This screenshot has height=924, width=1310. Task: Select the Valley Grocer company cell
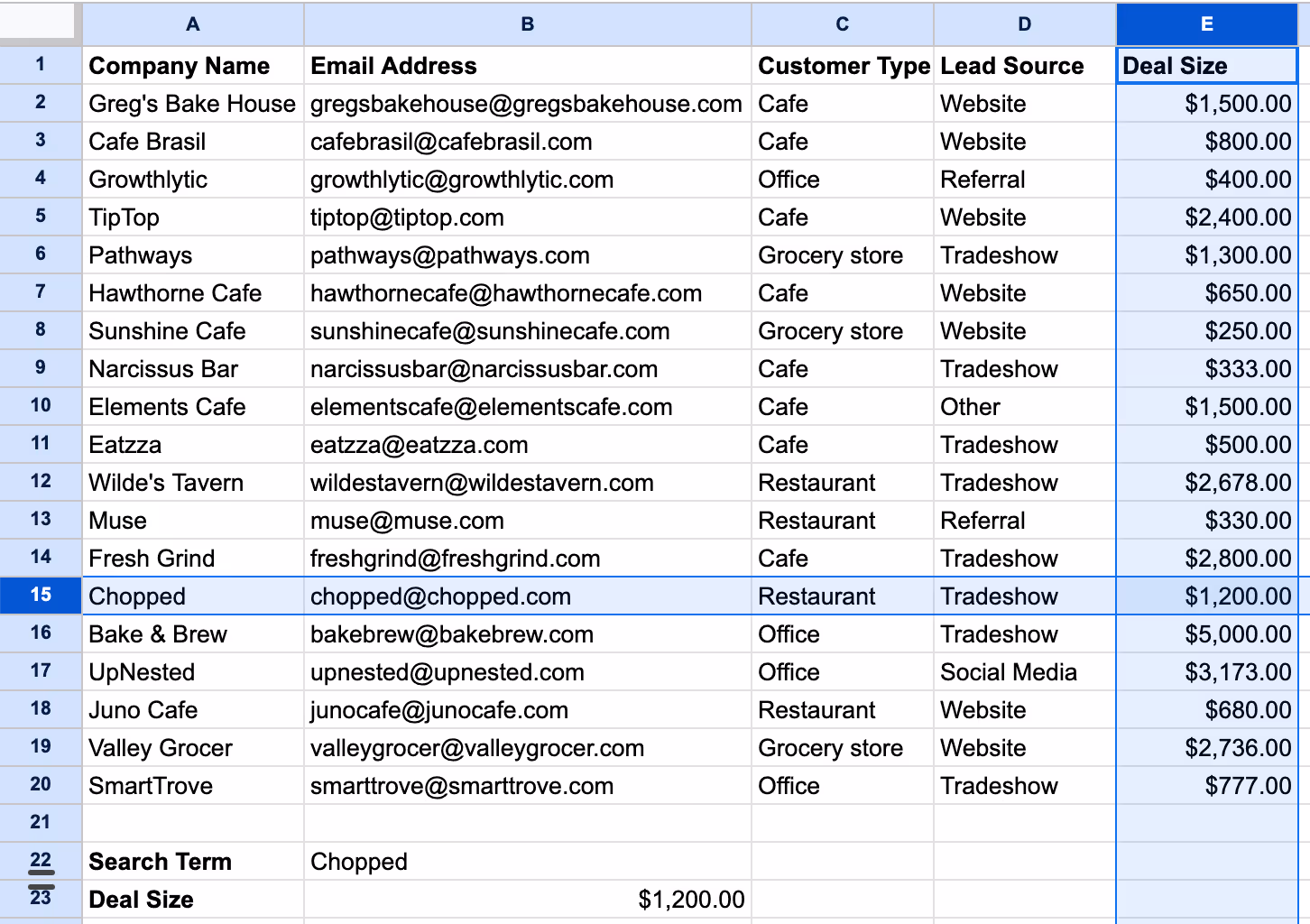[193, 748]
